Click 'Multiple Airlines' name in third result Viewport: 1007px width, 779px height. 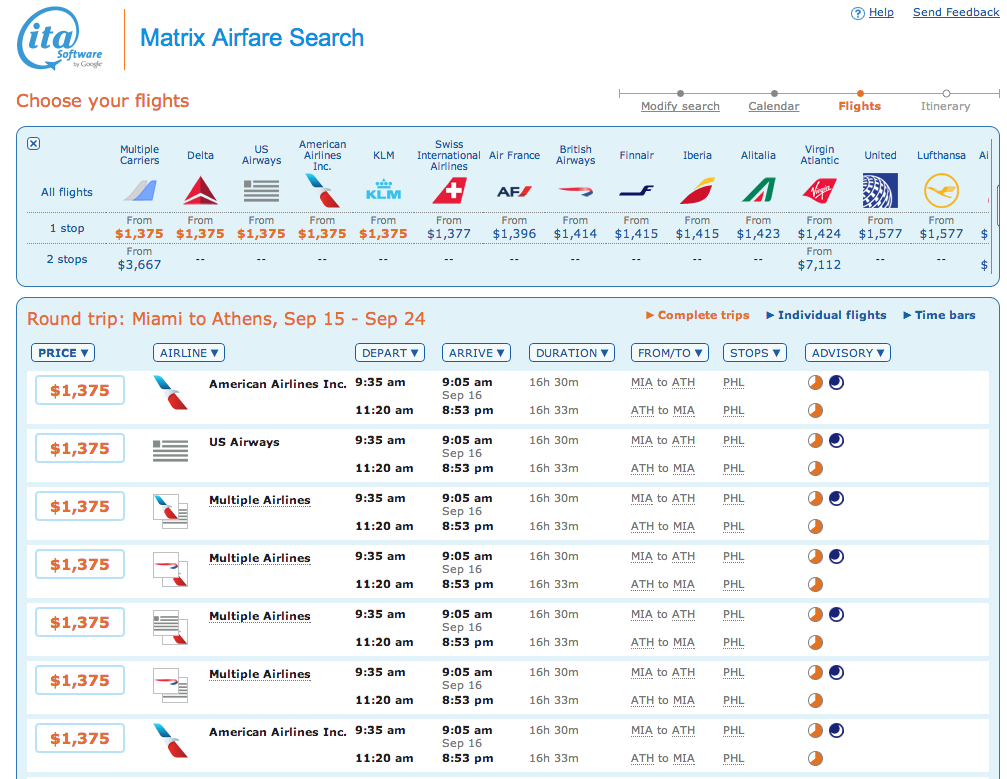point(259,500)
